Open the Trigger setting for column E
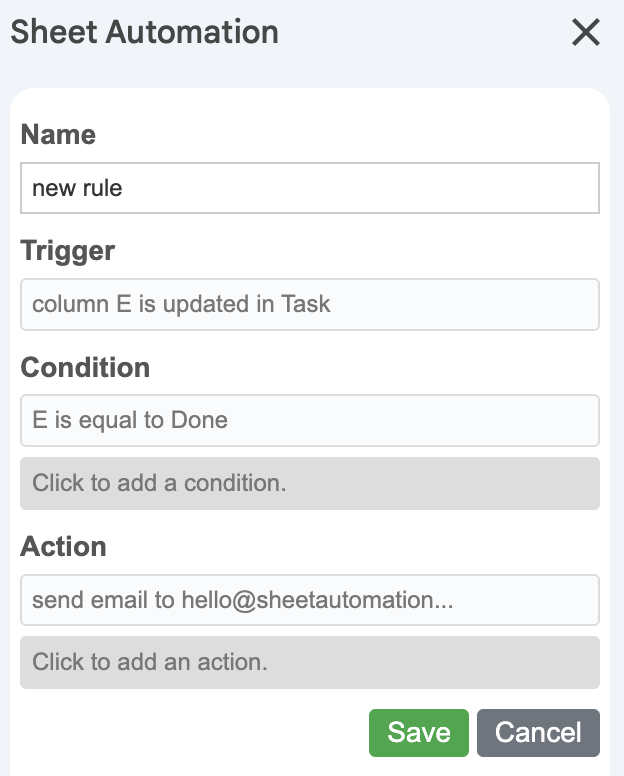 pyautogui.click(x=310, y=304)
